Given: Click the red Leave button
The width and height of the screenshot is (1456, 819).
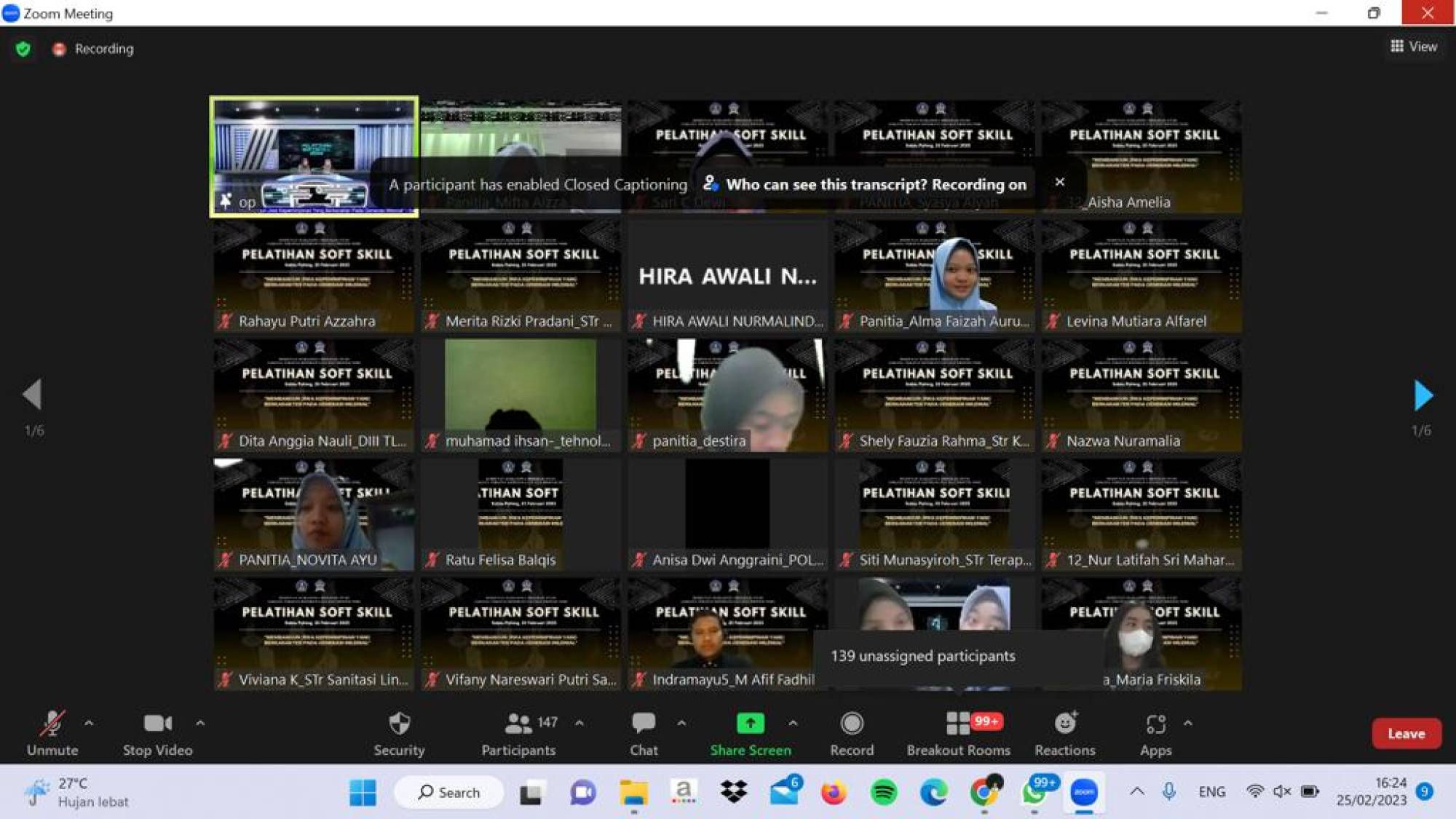Looking at the screenshot, I should [x=1406, y=734].
